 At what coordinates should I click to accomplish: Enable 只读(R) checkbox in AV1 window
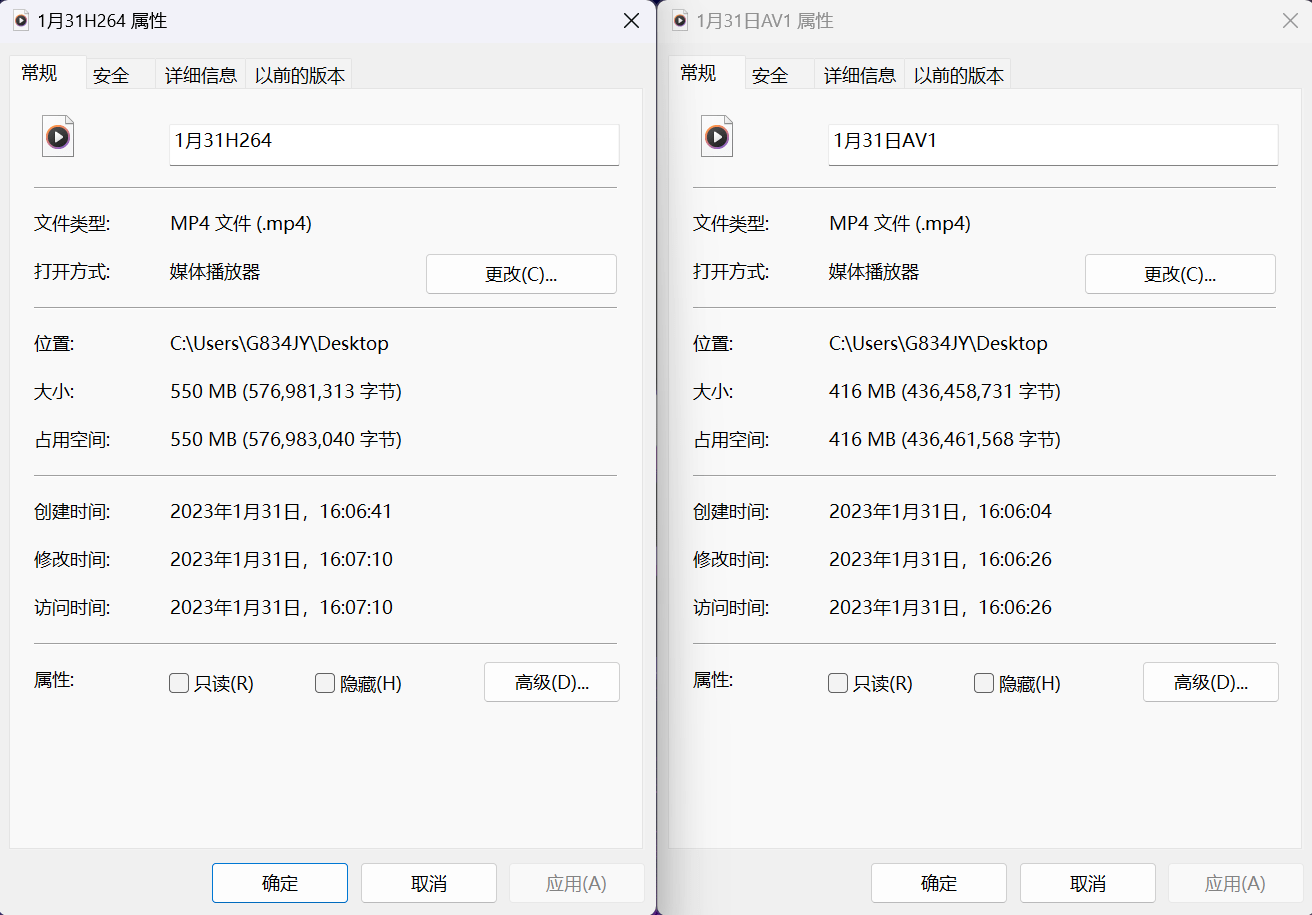[x=838, y=683]
